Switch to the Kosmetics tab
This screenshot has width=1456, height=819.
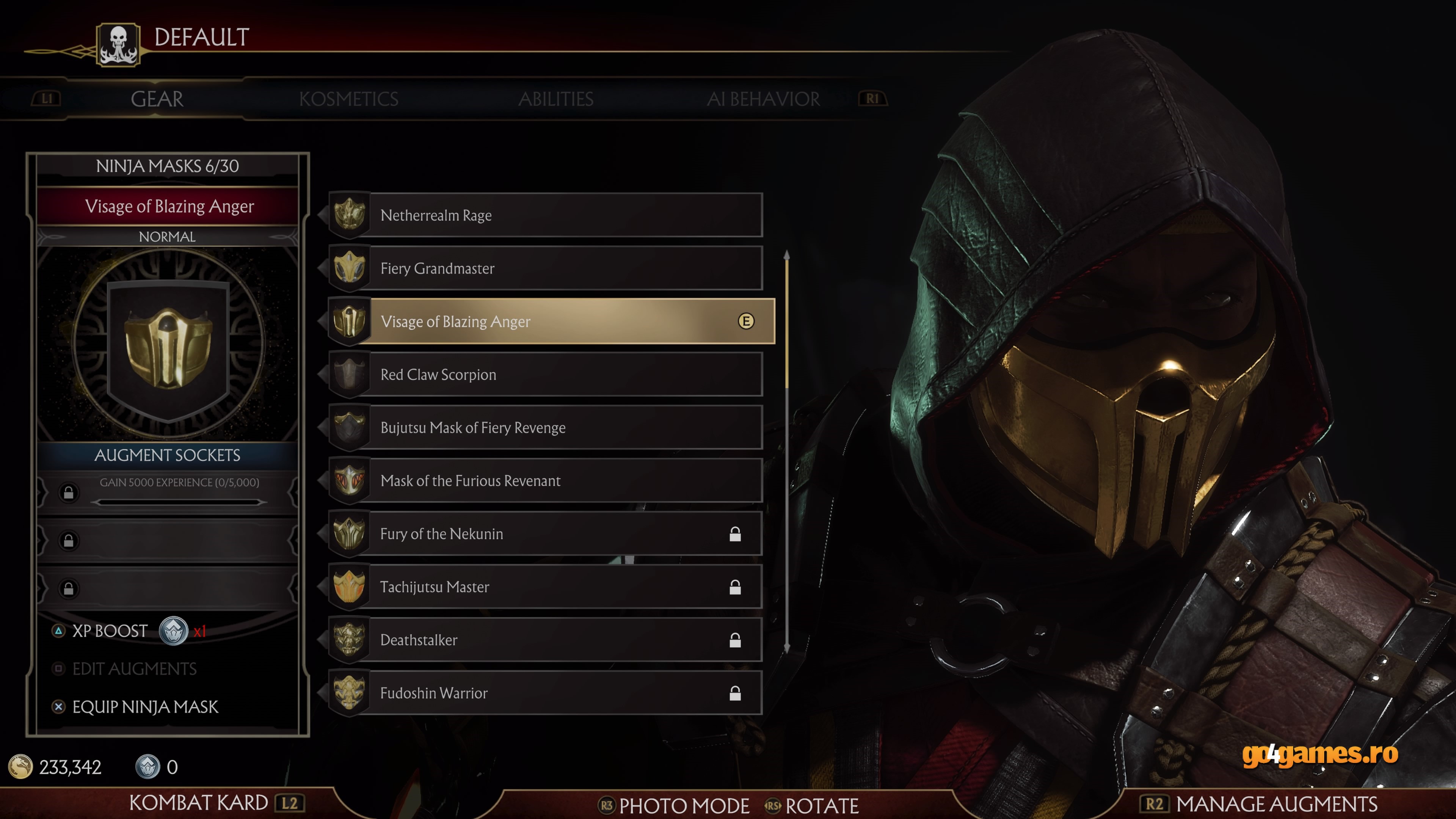click(x=349, y=99)
